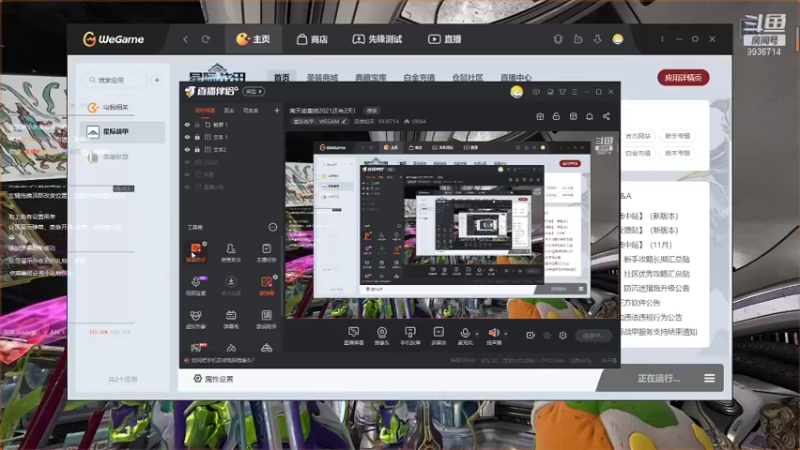Toggle the 麦克风 microphone
Image resolution: width=800 pixels, height=450 pixels.
coord(465,336)
